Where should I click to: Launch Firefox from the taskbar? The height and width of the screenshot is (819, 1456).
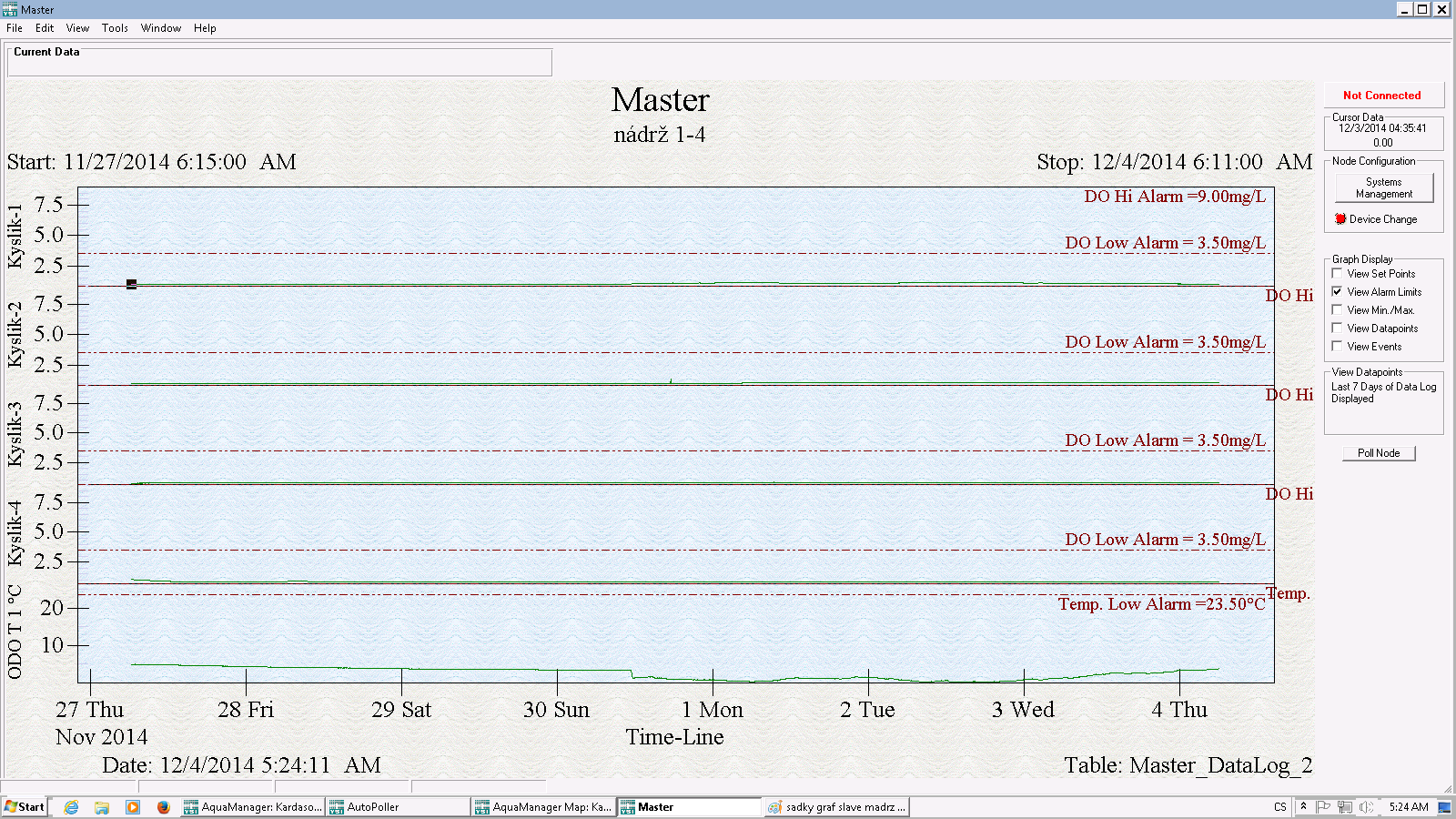pyautogui.click(x=164, y=807)
